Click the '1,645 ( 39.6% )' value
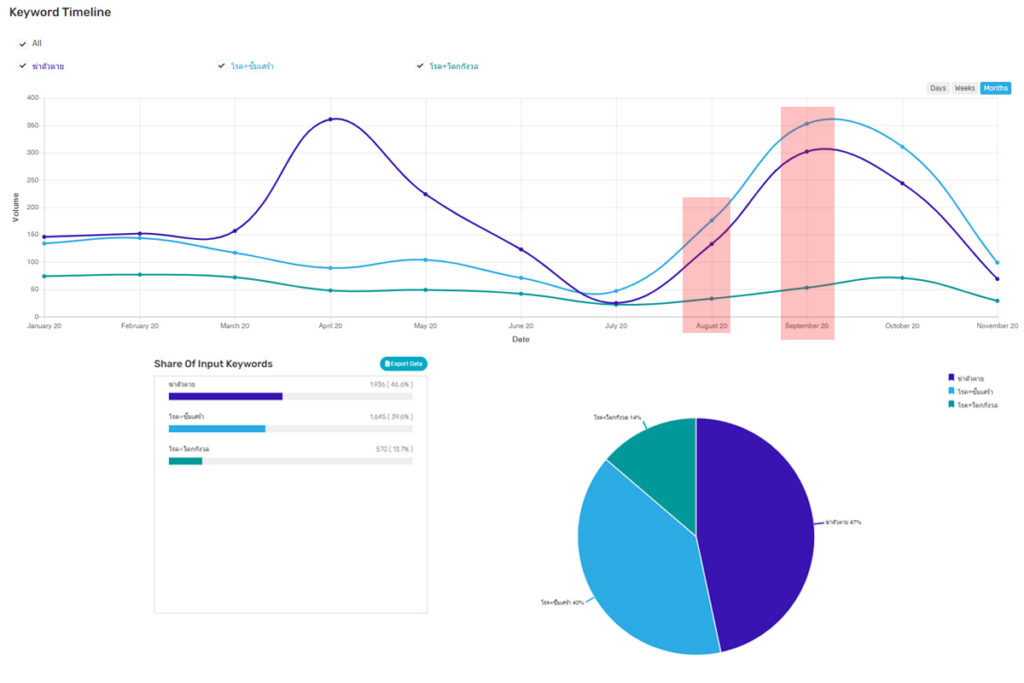 coord(391,417)
